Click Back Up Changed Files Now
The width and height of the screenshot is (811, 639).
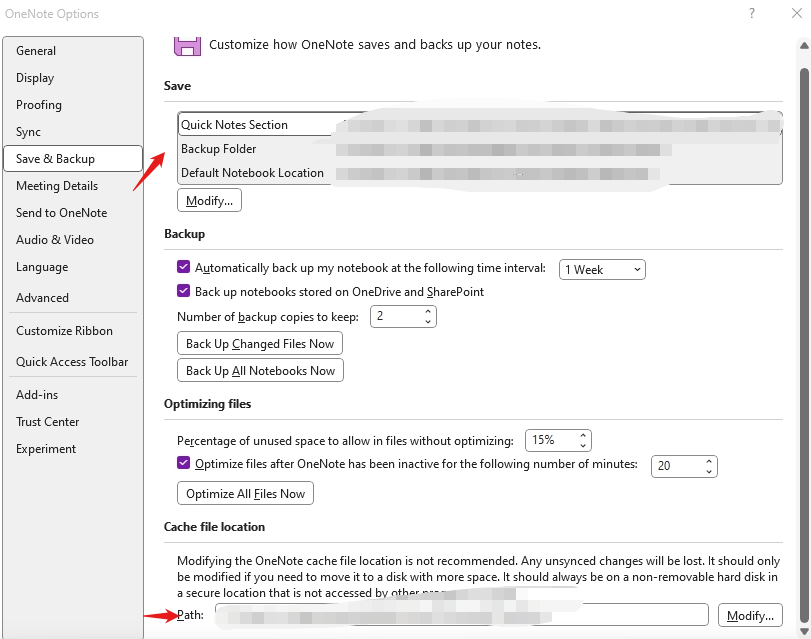coord(260,344)
